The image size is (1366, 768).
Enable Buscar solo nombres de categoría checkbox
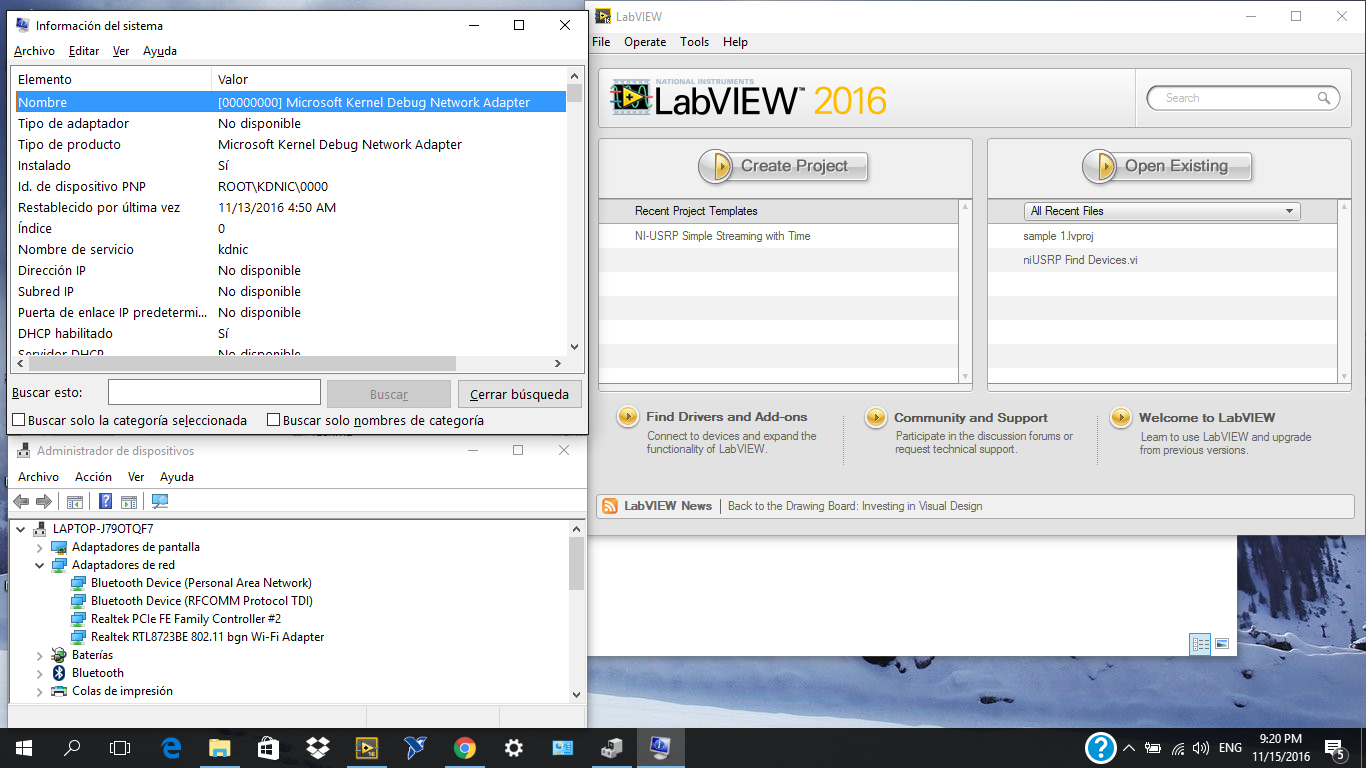tap(273, 420)
